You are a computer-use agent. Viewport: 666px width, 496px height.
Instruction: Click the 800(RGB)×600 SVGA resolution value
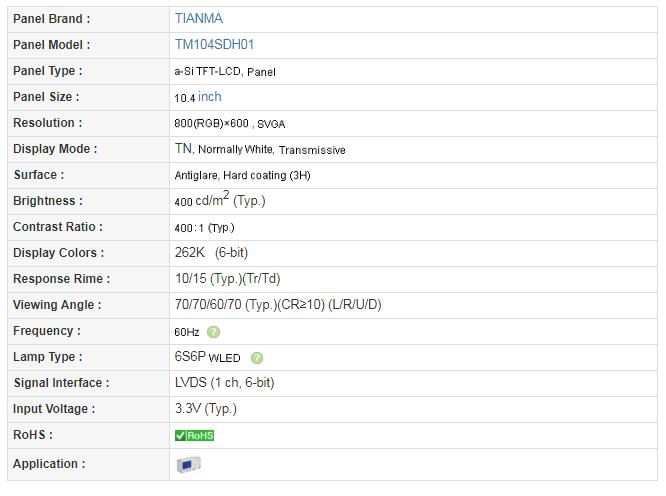230,123
